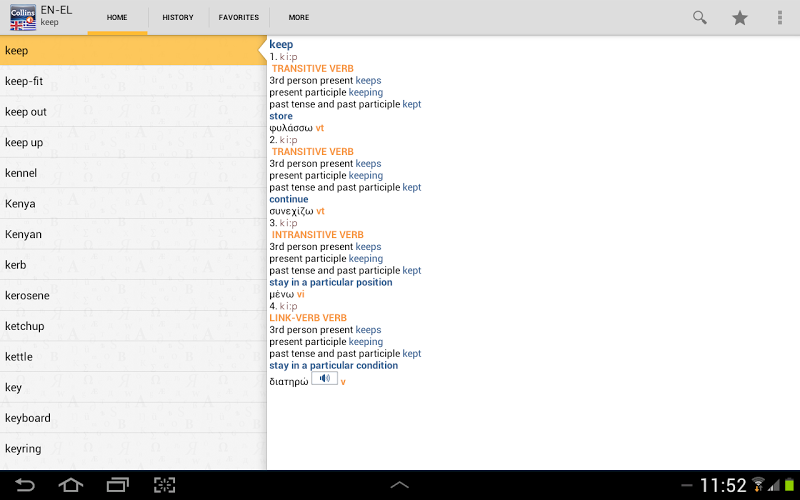
Task: Follow the 'kept' link in first definition
Action: coord(412,104)
